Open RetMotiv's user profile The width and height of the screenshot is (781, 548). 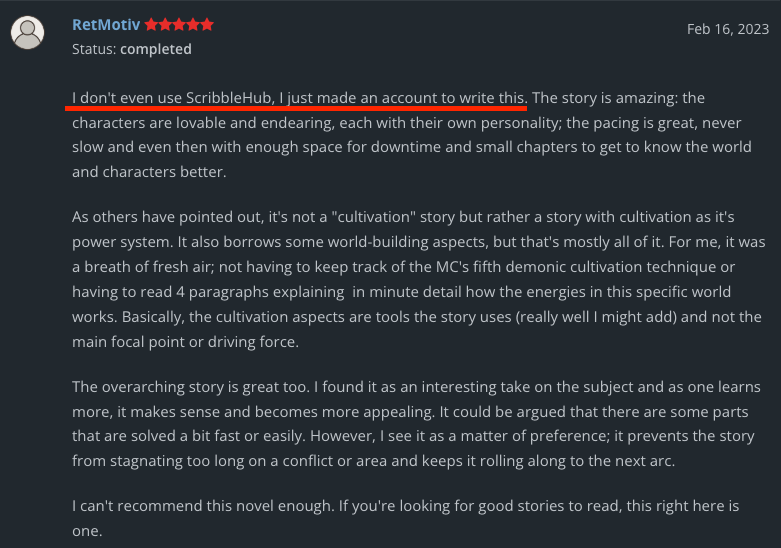click(x=106, y=25)
